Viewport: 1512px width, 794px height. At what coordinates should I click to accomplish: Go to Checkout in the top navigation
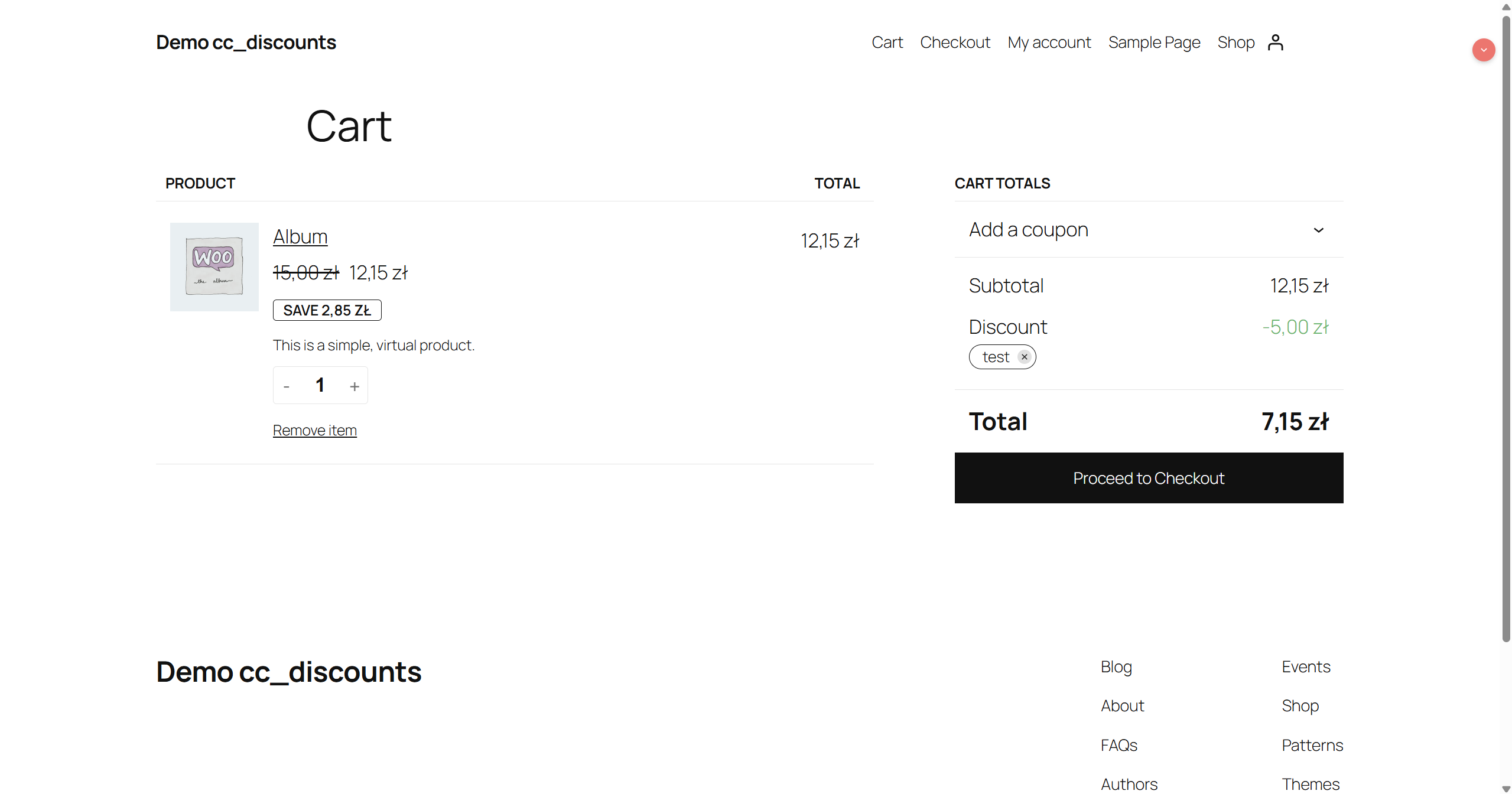coord(955,43)
